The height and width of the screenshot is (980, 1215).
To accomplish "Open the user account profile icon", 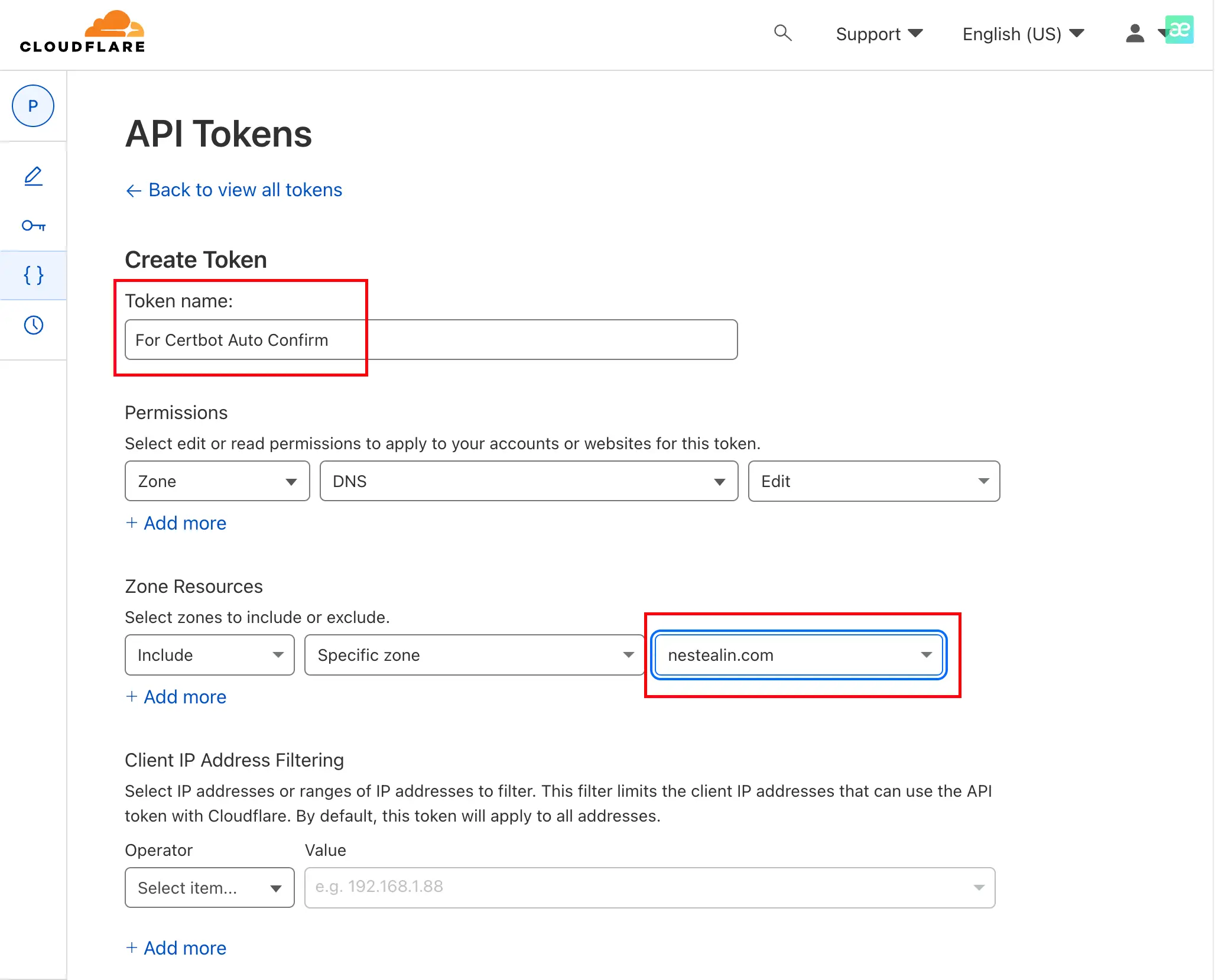I will coord(1135,33).
